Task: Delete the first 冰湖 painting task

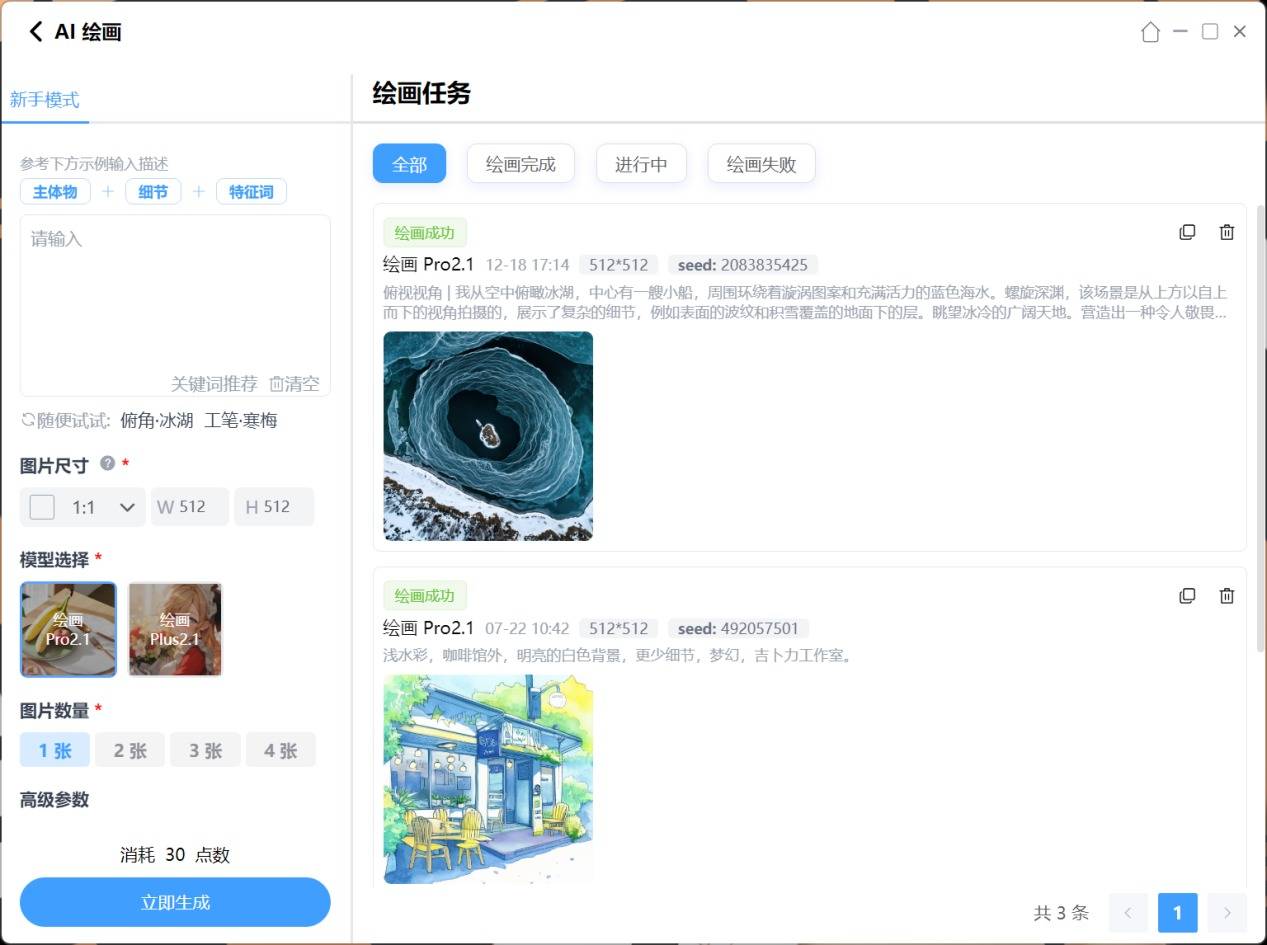Action: (1227, 232)
